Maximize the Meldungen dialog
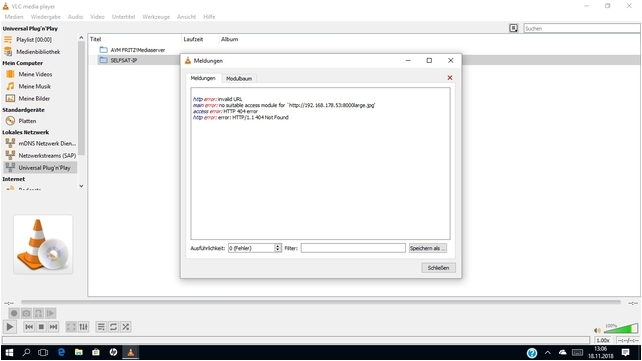Screen dimensions: 642x361 (429, 61)
